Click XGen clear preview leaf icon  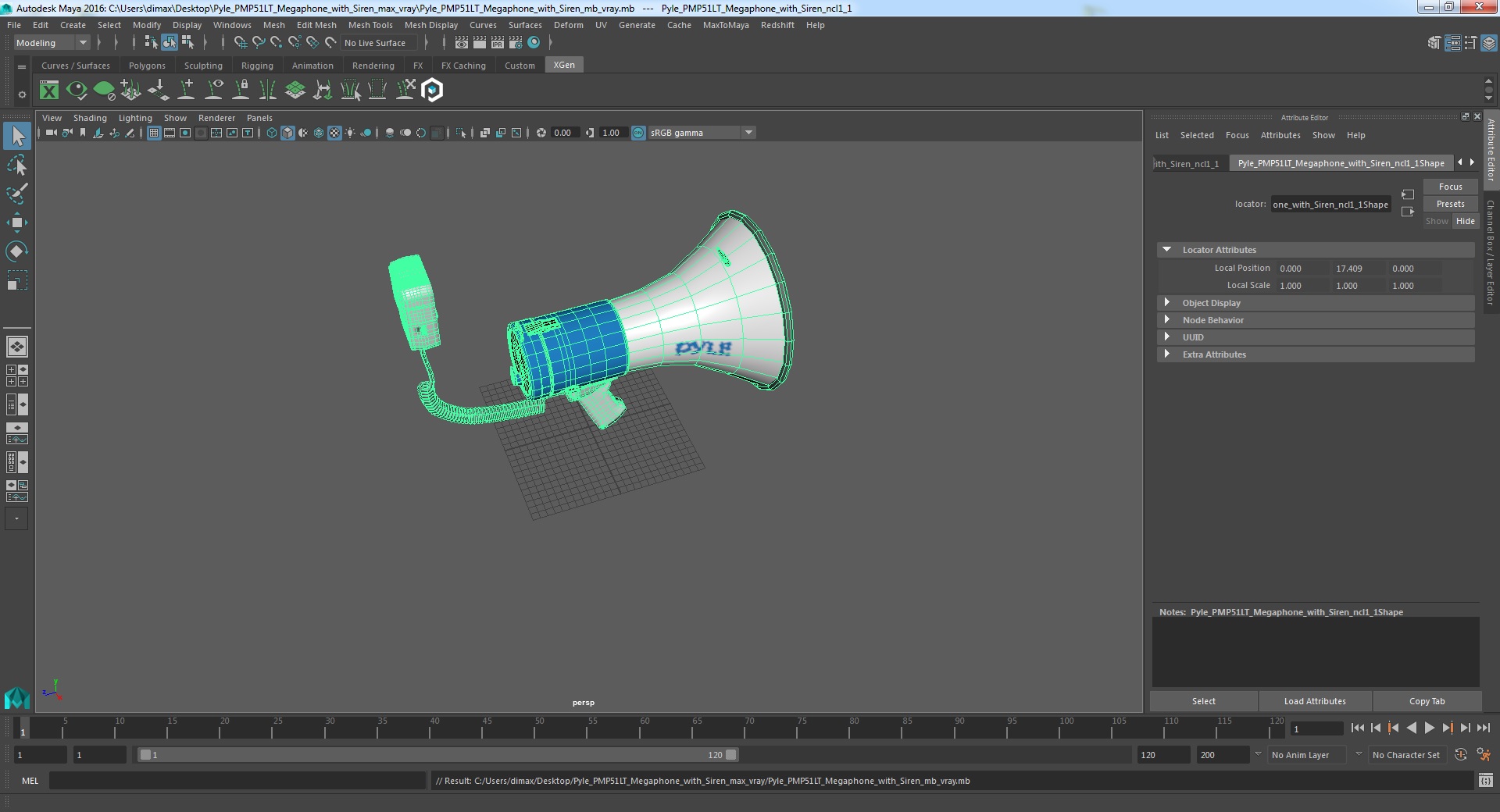coord(104,91)
